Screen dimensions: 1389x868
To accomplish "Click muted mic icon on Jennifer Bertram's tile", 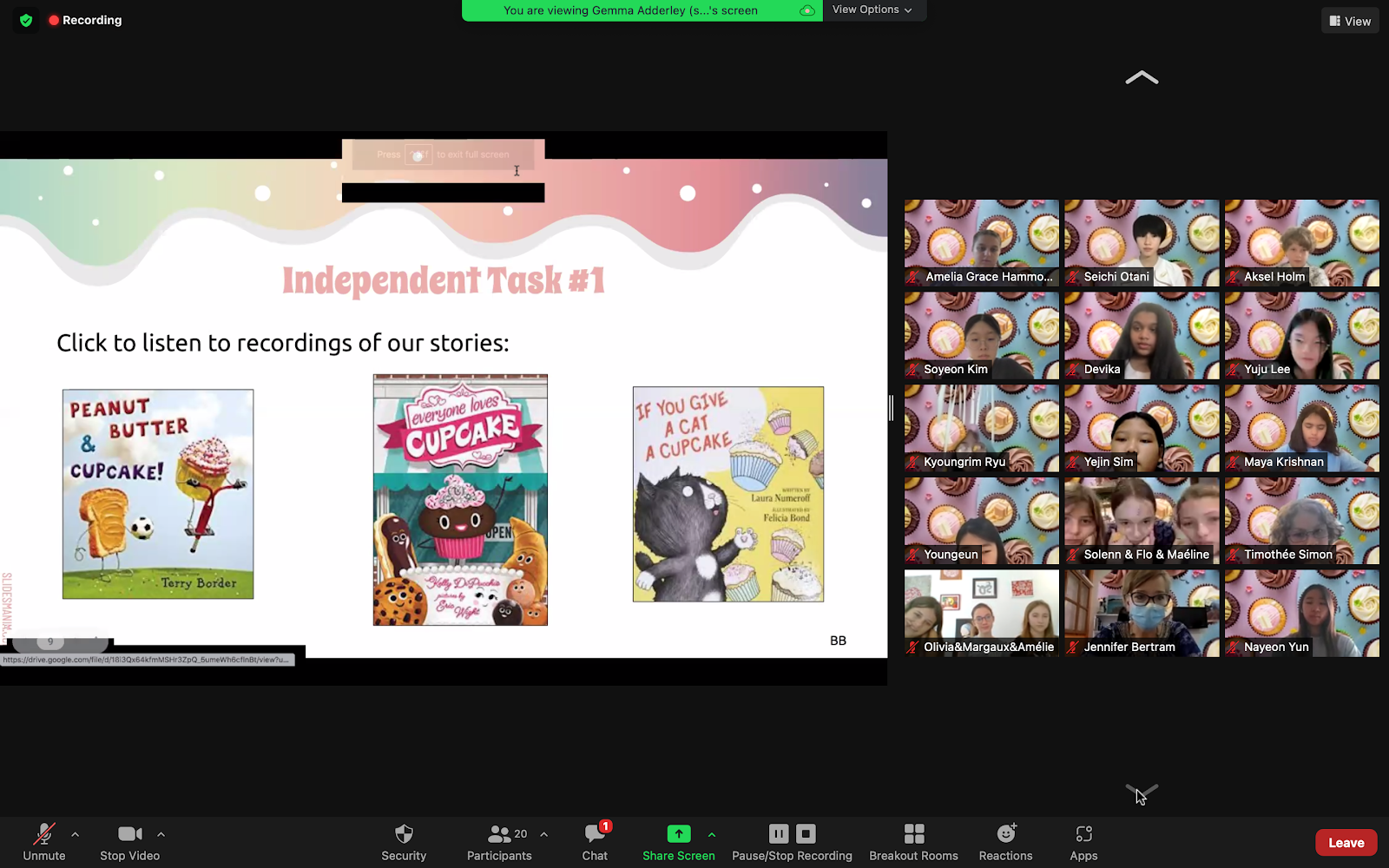I will (1074, 648).
